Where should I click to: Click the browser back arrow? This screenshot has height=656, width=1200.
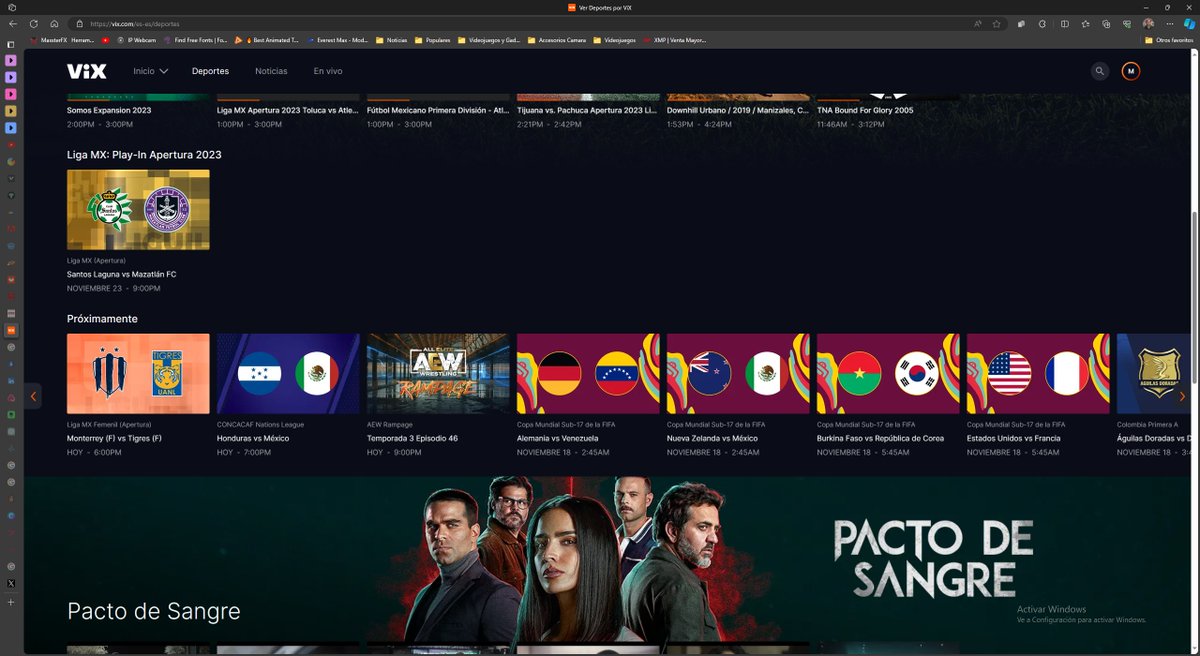coord(13,23)
